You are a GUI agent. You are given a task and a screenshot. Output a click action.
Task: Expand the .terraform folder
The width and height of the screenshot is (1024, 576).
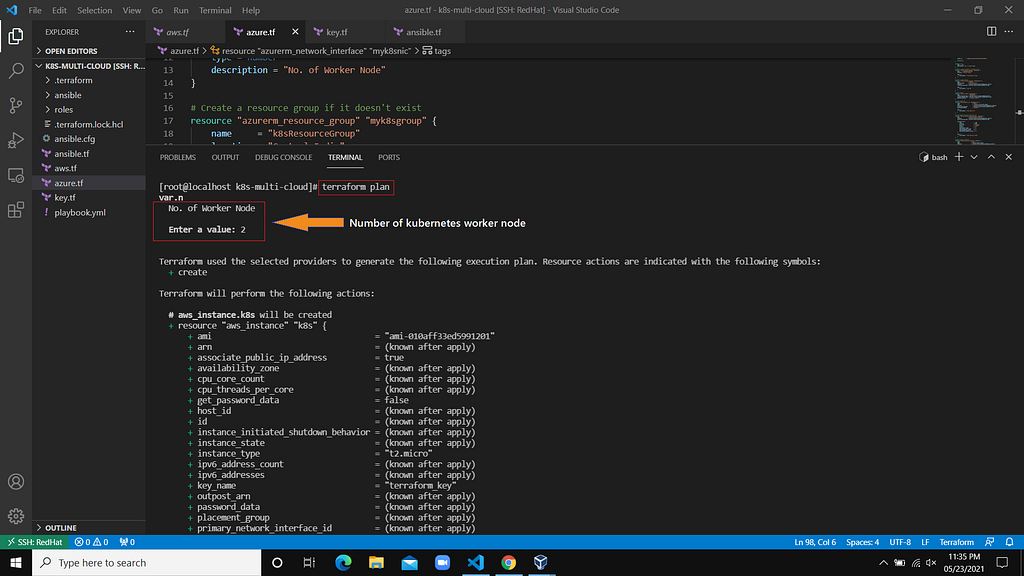click(x=89, y=80)
